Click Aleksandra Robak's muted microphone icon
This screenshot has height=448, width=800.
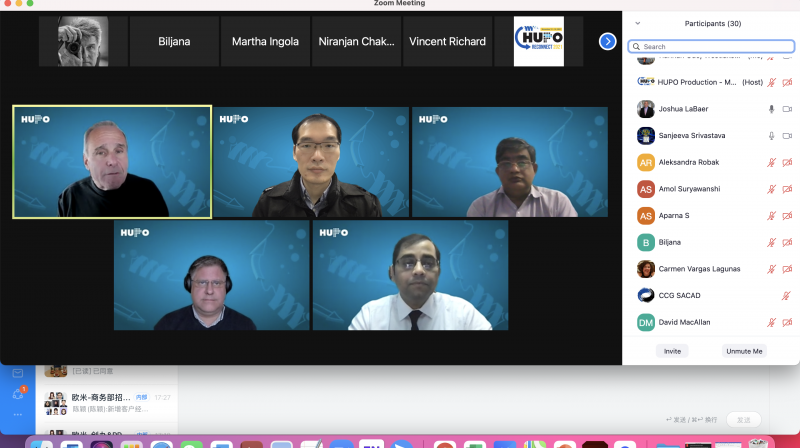[771, 162]
